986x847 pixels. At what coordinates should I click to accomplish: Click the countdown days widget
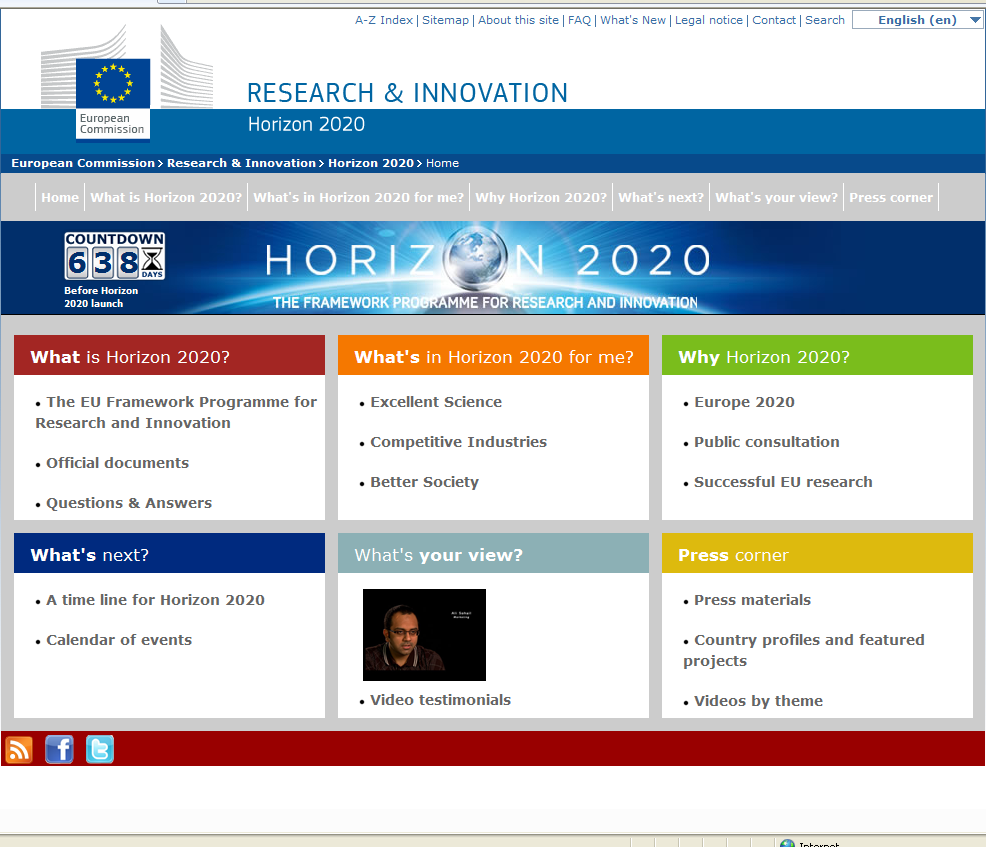114,256
